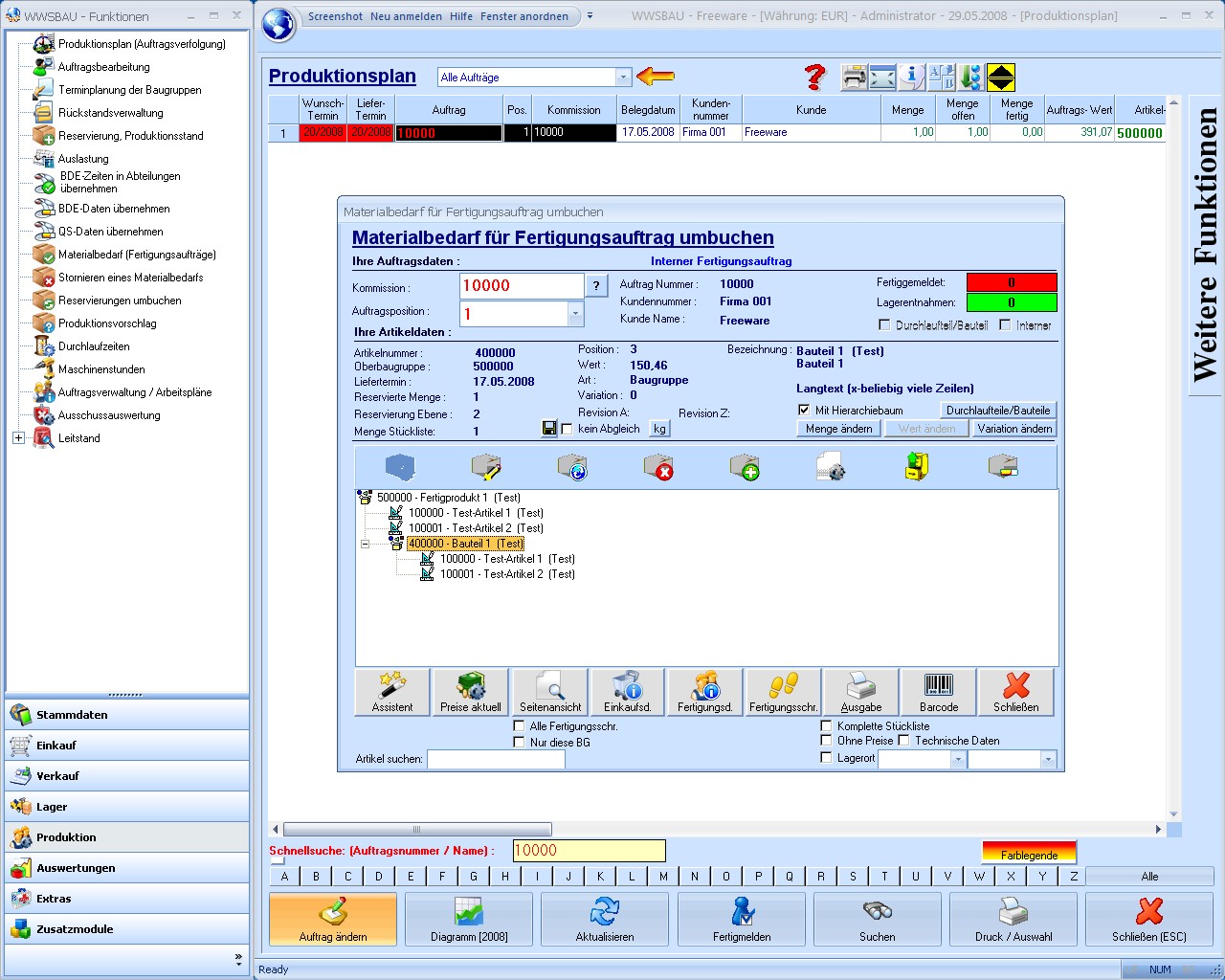Click the Farblegende color swatch

coord(1029,852)
